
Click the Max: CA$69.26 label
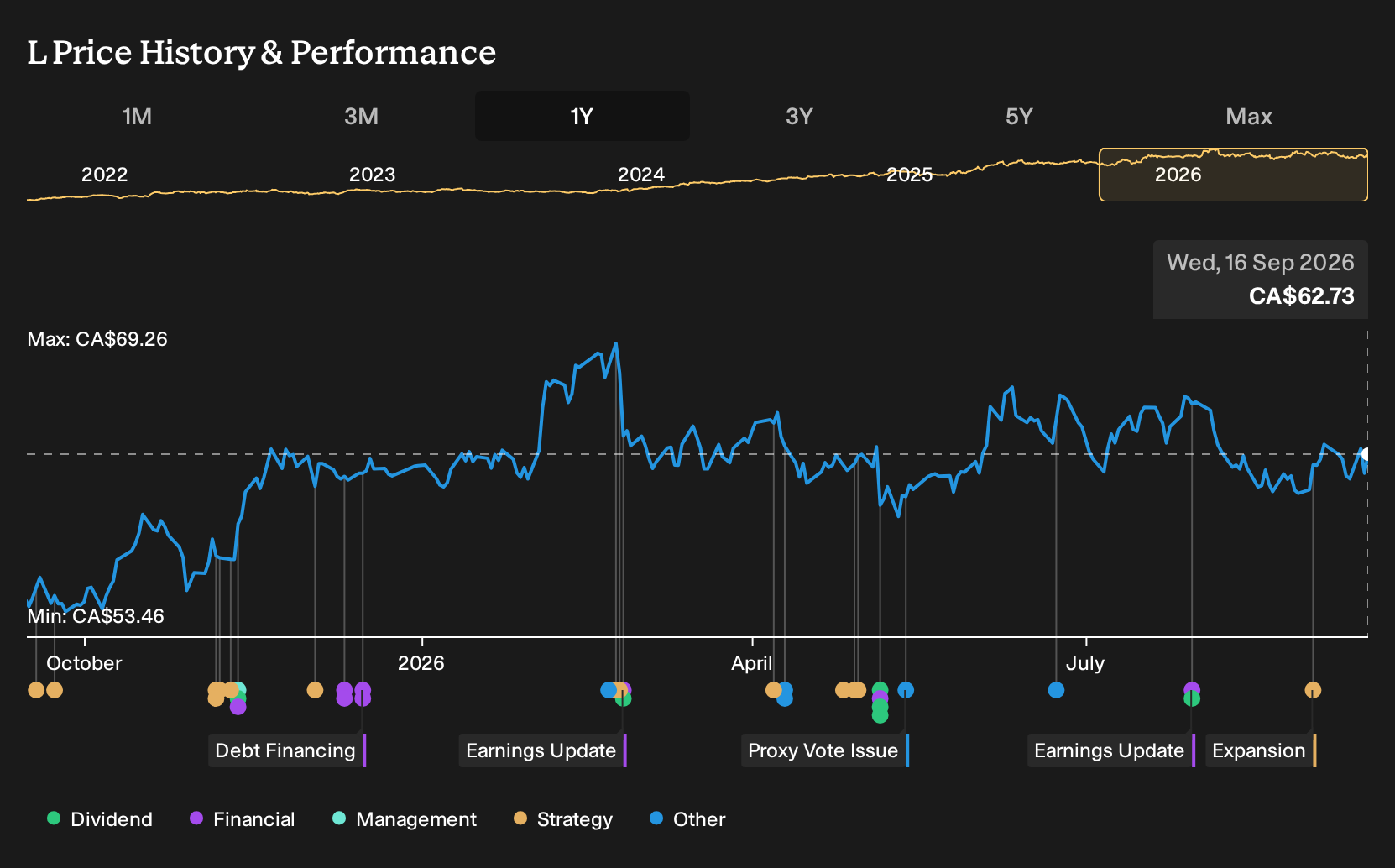(97, 339)
